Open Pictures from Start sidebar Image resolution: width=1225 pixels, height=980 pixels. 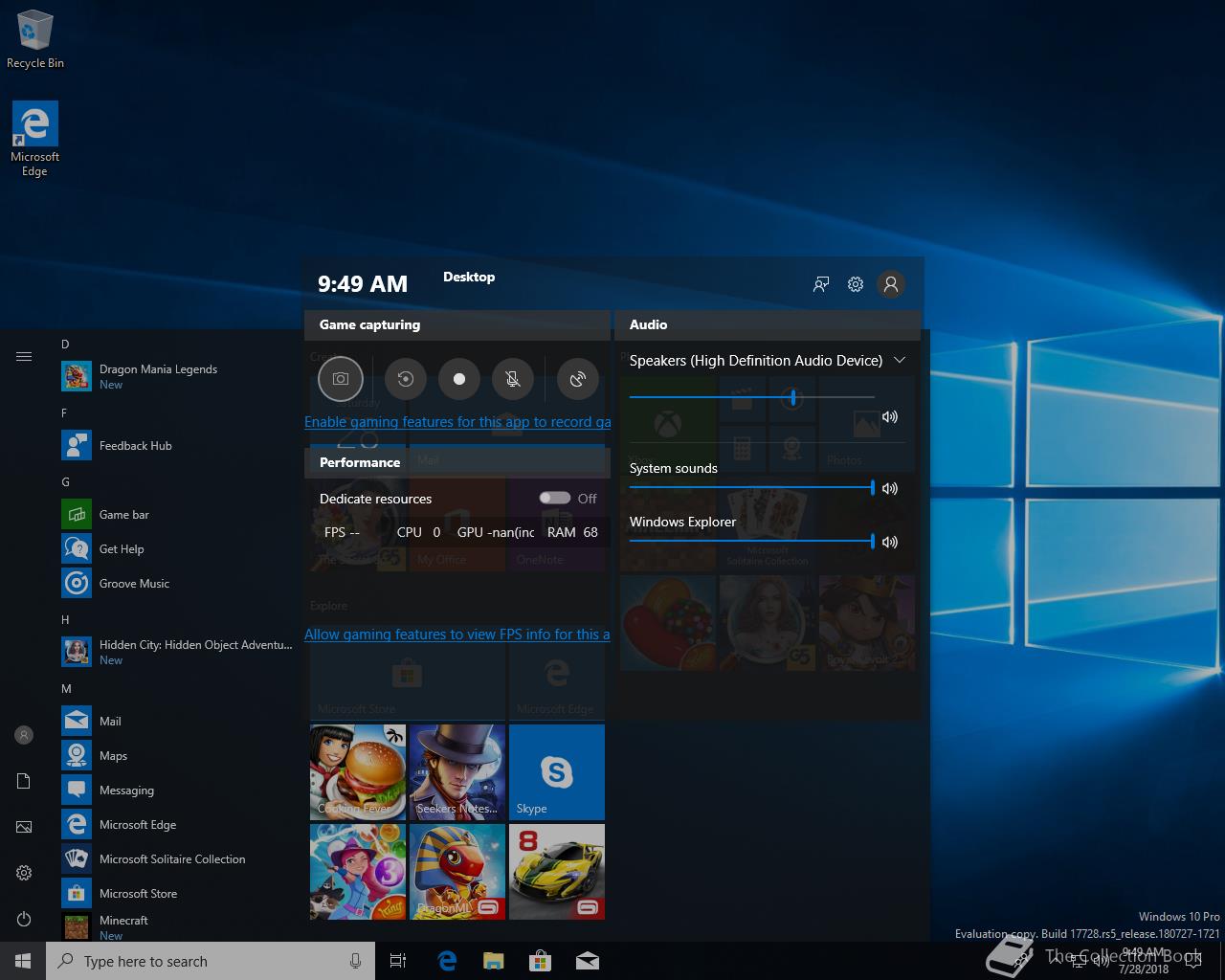coord(24,827)
